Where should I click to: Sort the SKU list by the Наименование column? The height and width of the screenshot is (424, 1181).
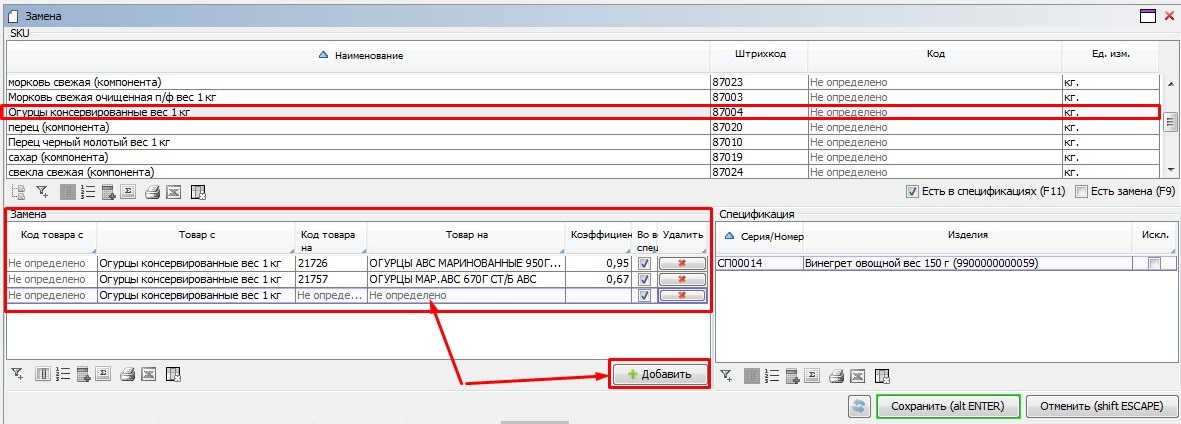pos(360,55)
